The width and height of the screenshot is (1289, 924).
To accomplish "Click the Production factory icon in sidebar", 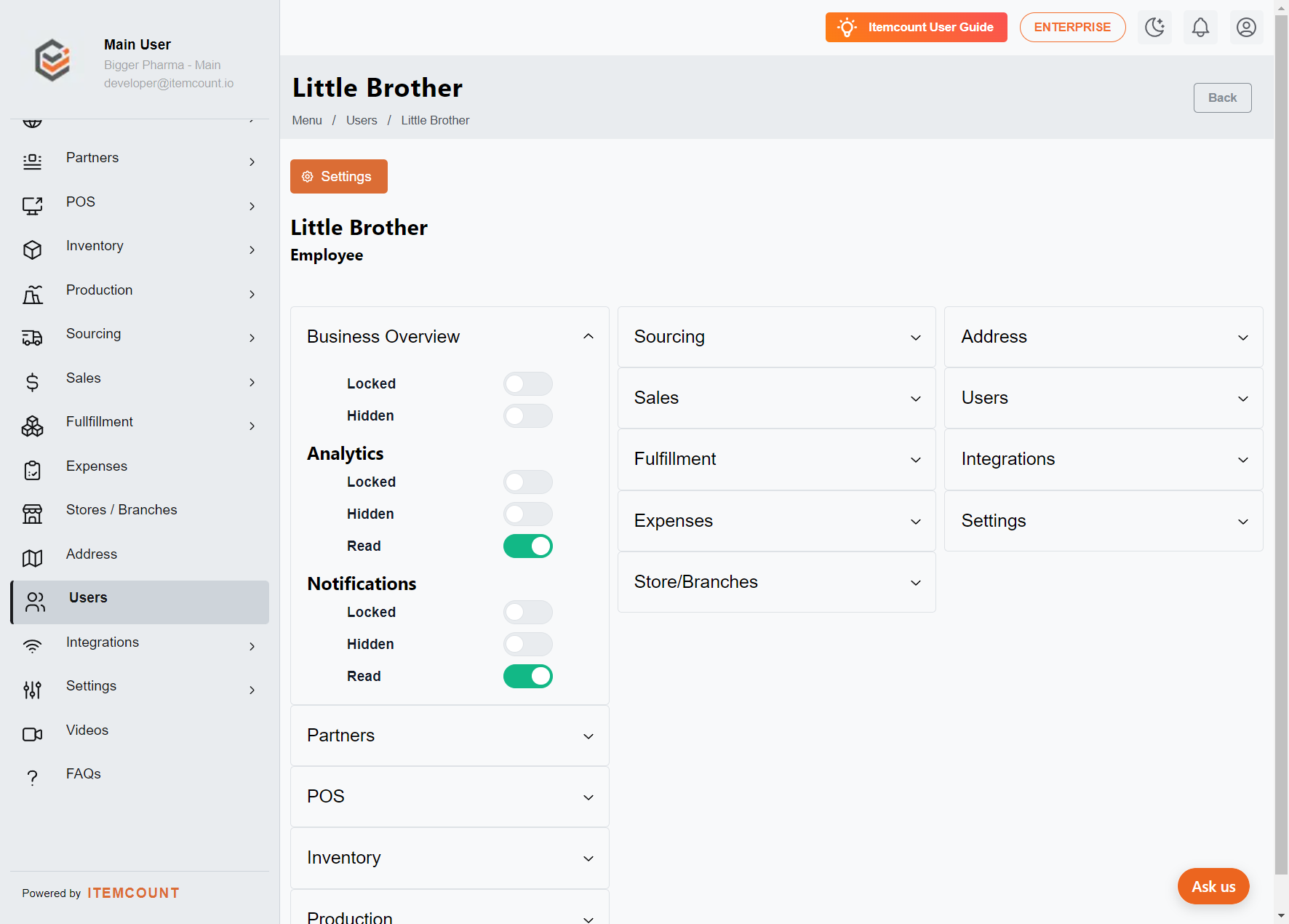I will point(33,294).
